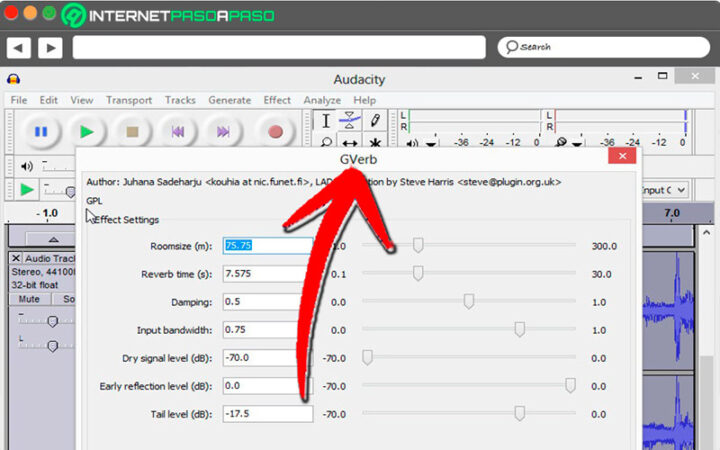This screenshot has width=720, height=450.
Task: Skip to start with the rewind button
Action: coord(178,132)
